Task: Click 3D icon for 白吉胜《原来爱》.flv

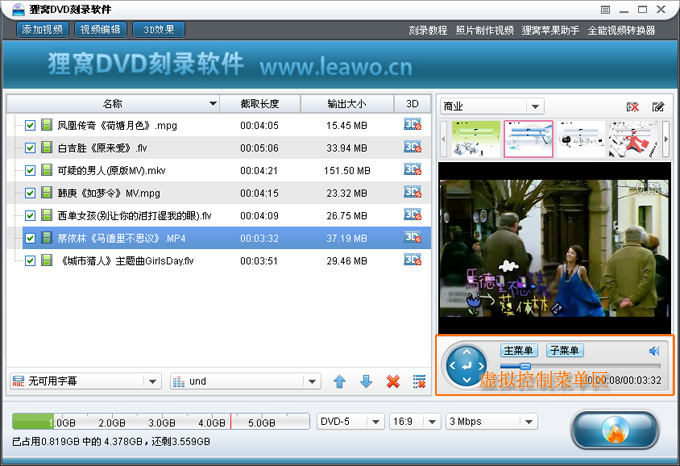Action: click(x=412, y=147)
